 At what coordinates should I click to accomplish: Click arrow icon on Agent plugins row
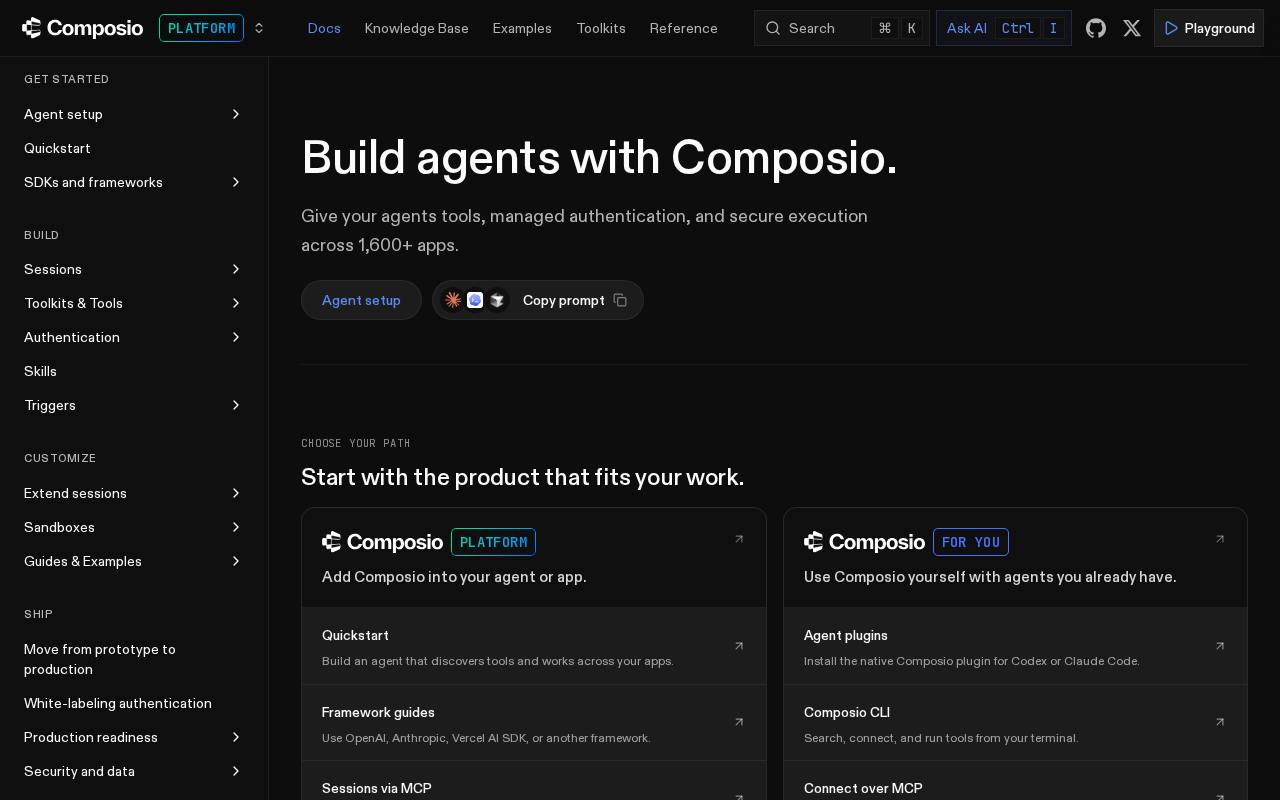point(1220,646)
